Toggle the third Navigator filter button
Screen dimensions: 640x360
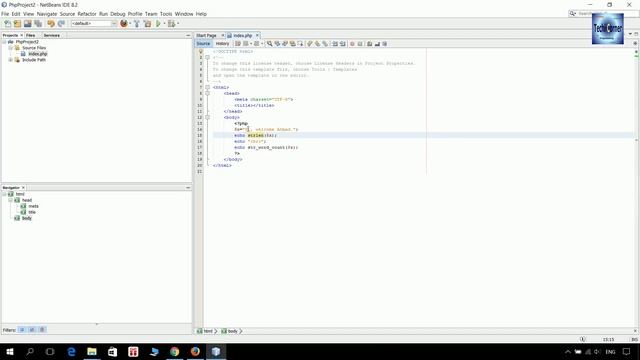(42, 330)
